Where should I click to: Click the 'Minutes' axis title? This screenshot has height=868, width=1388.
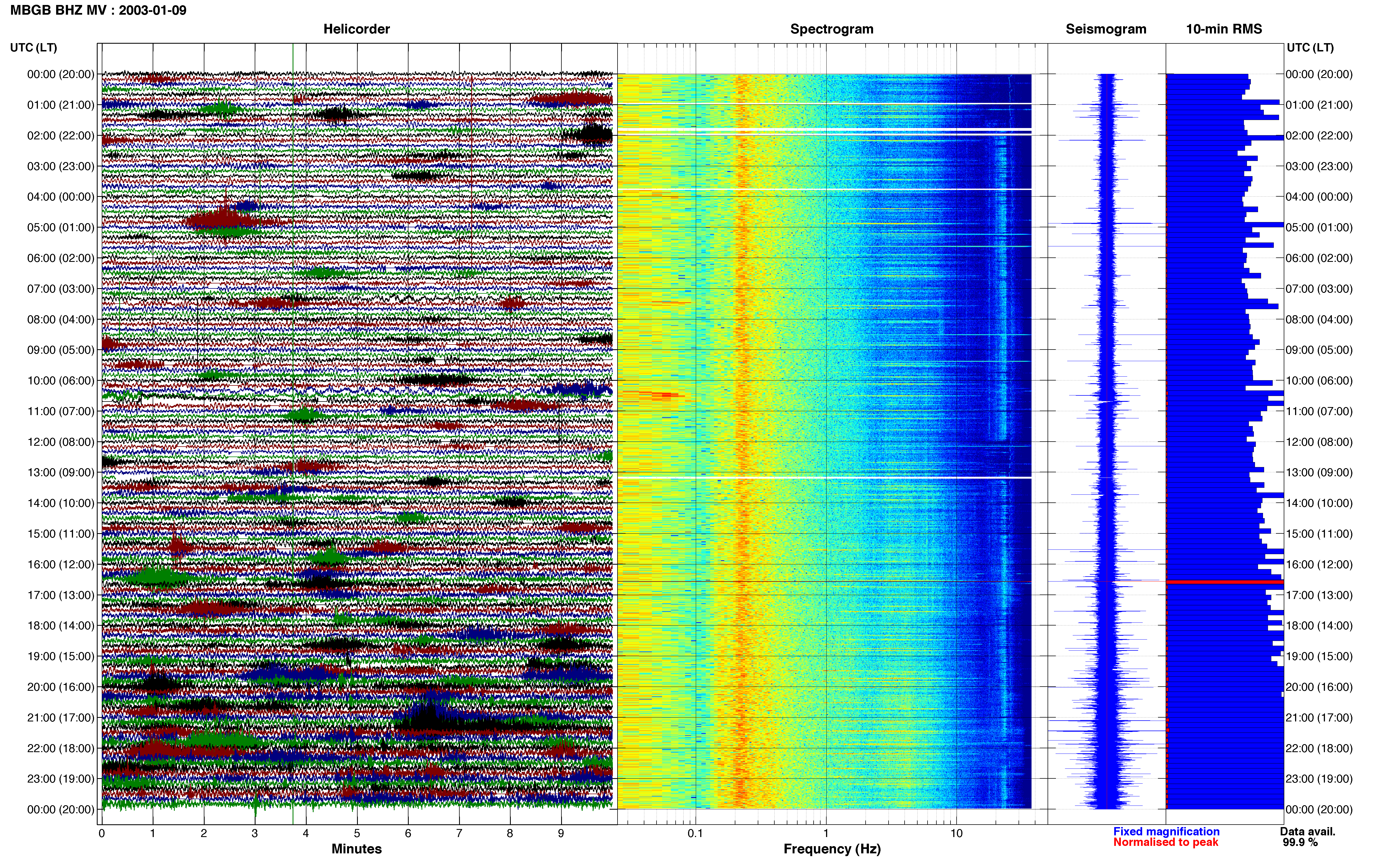(x=356, y=849)
